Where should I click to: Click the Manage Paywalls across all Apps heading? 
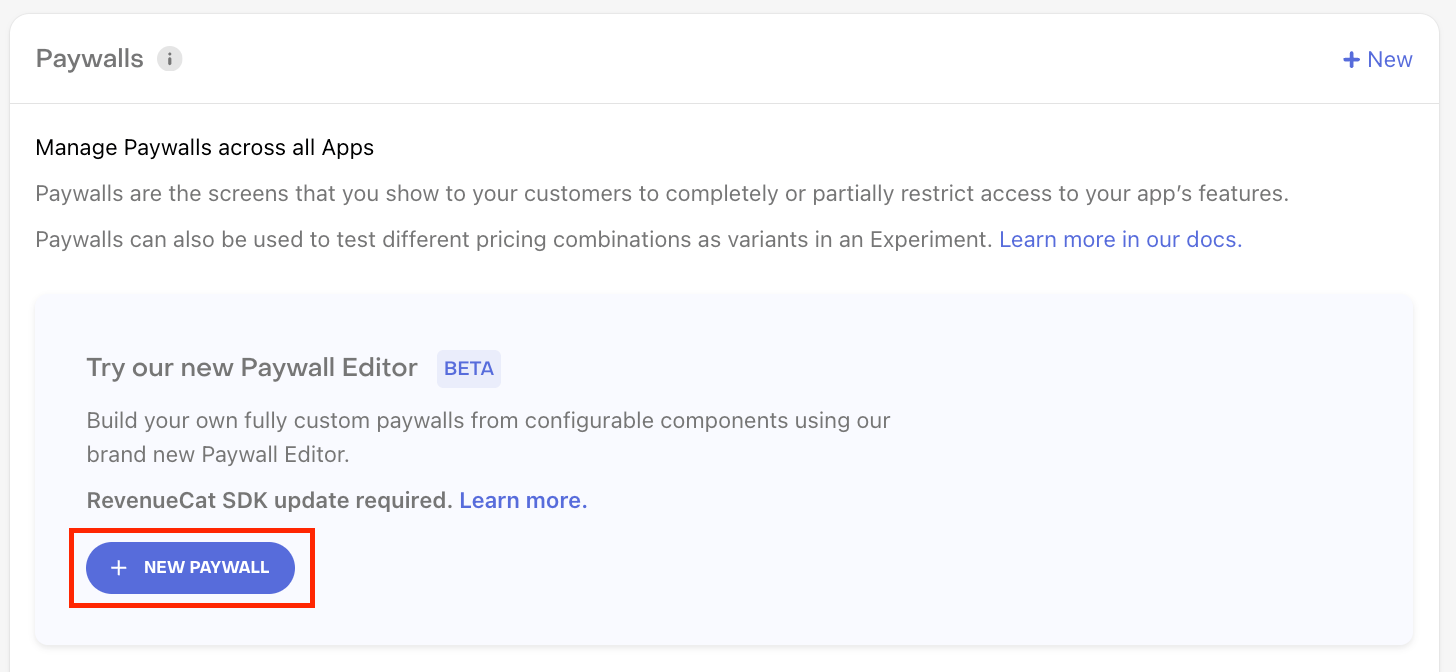tap(204, 147)
